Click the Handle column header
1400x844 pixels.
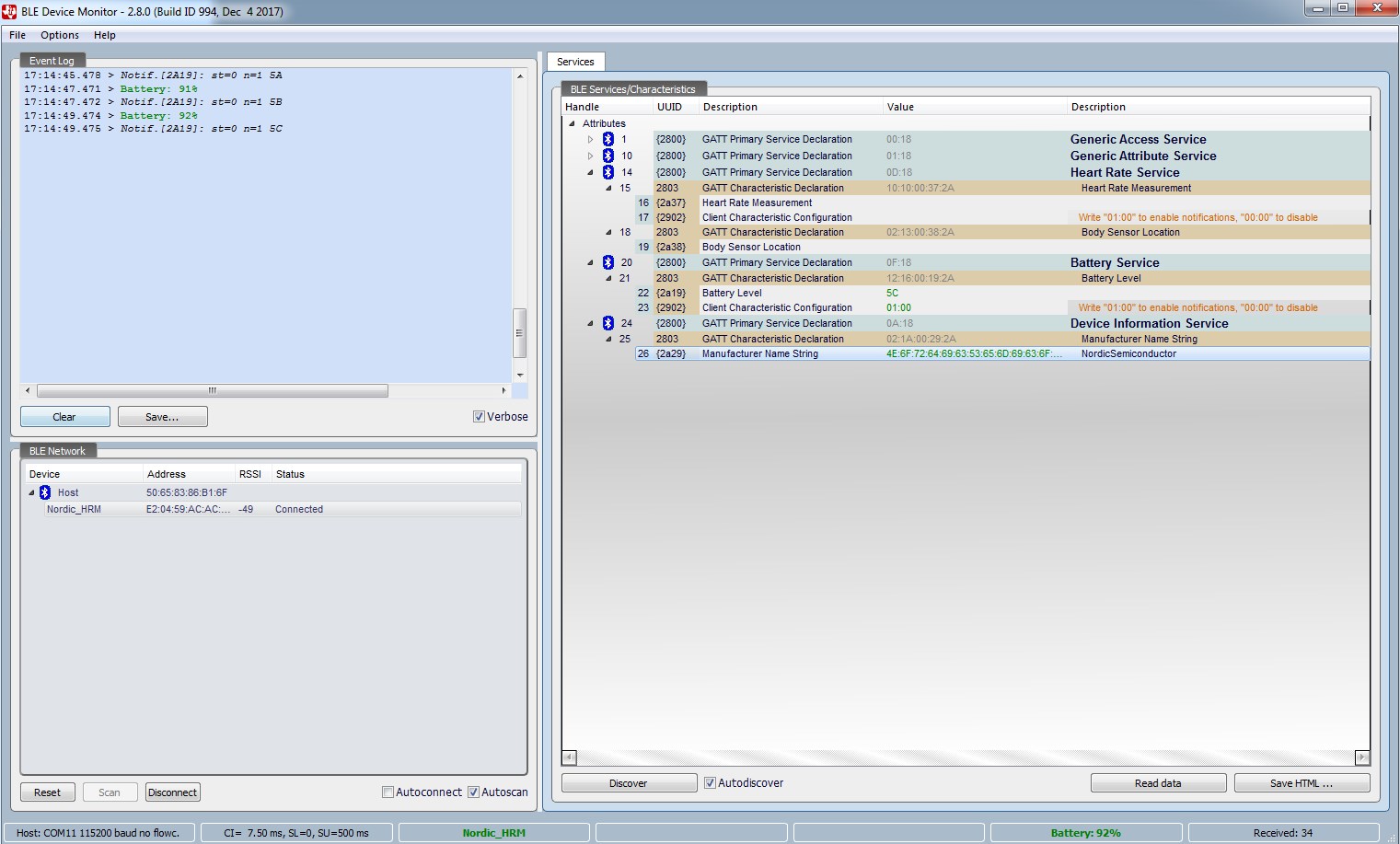[x=607, y=107]
